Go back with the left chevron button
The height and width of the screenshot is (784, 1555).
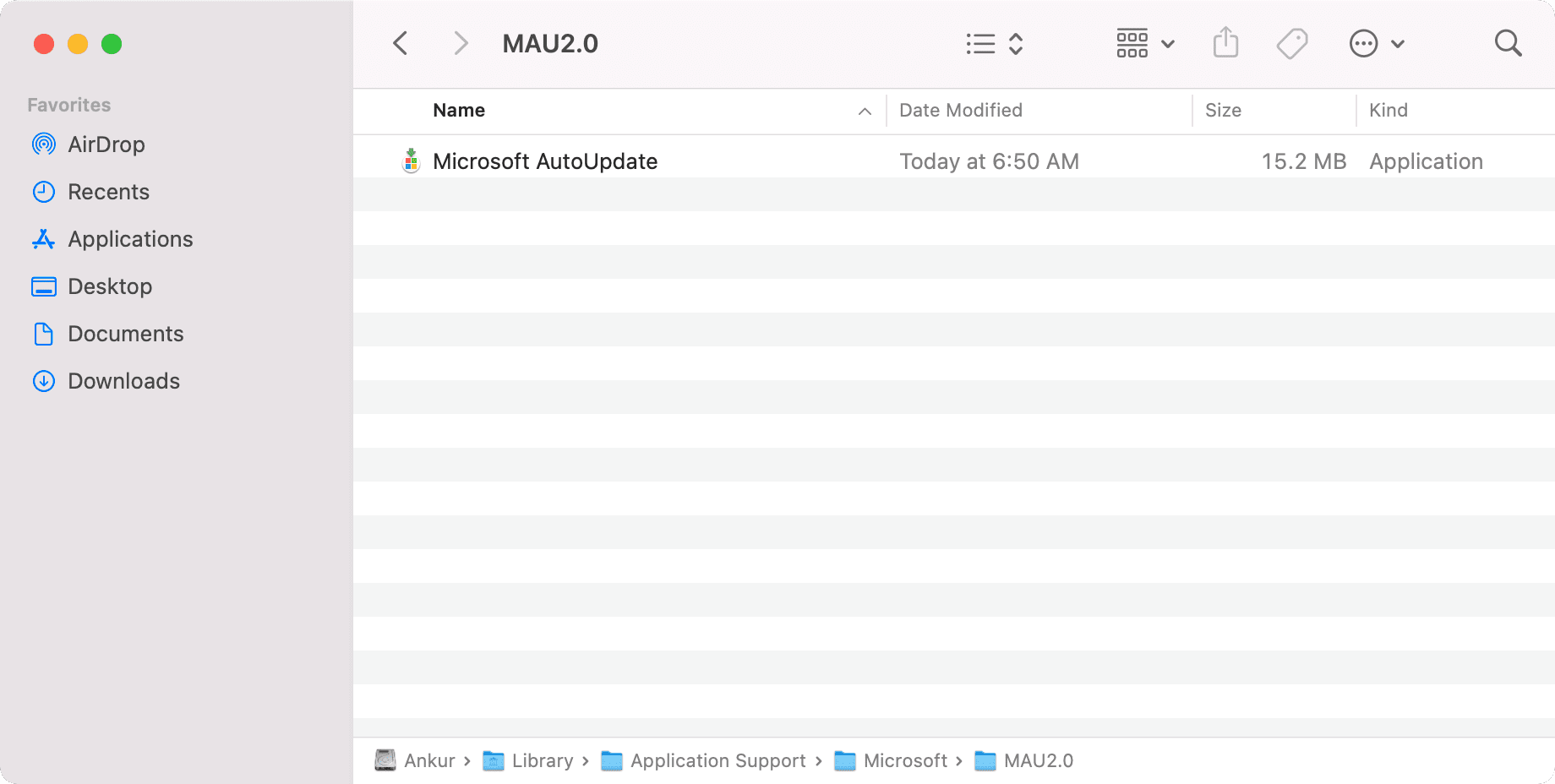[x=401, y=43]
